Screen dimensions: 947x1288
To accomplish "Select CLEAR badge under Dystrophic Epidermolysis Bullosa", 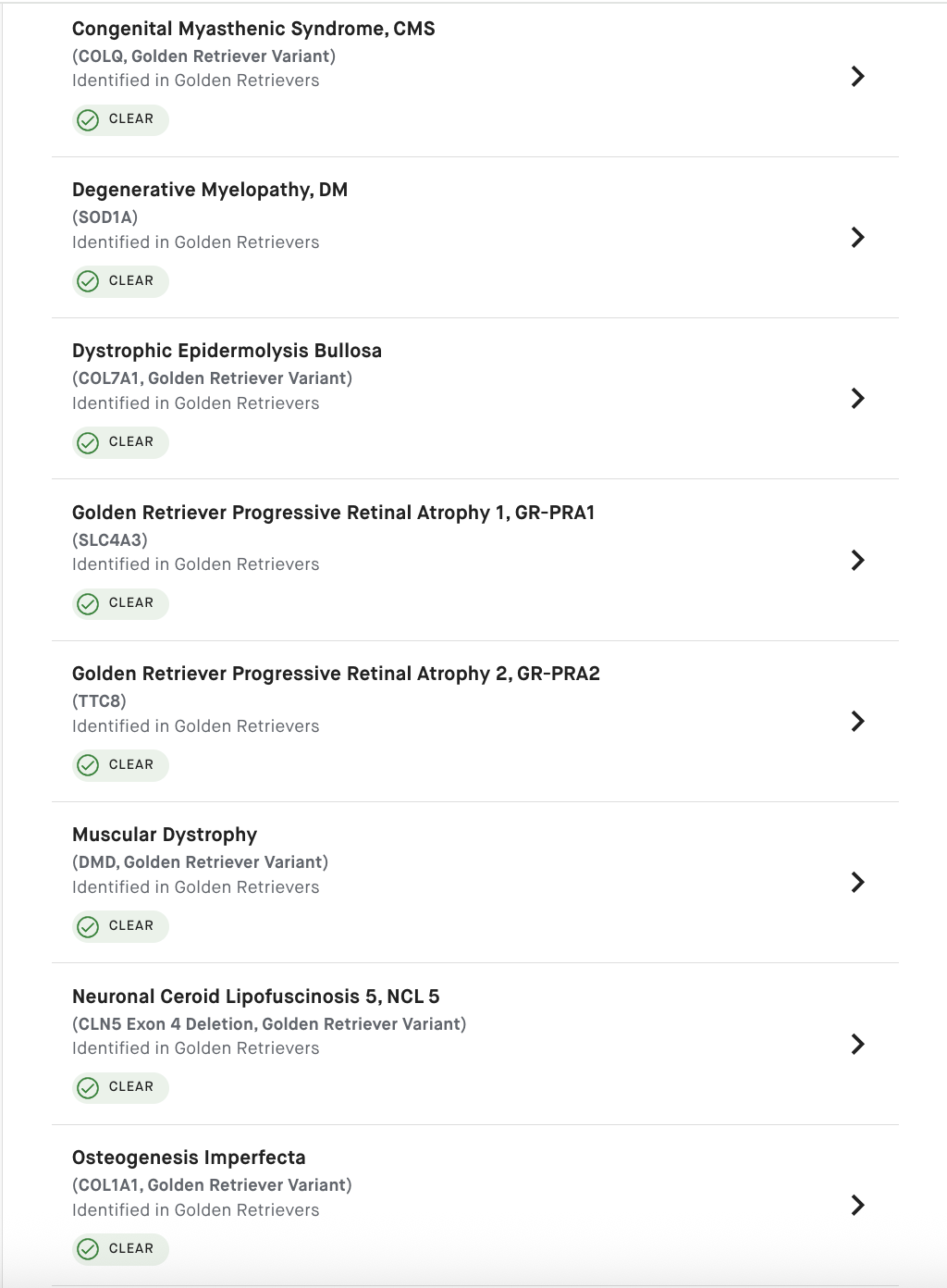I will click(x=120, y=442).
